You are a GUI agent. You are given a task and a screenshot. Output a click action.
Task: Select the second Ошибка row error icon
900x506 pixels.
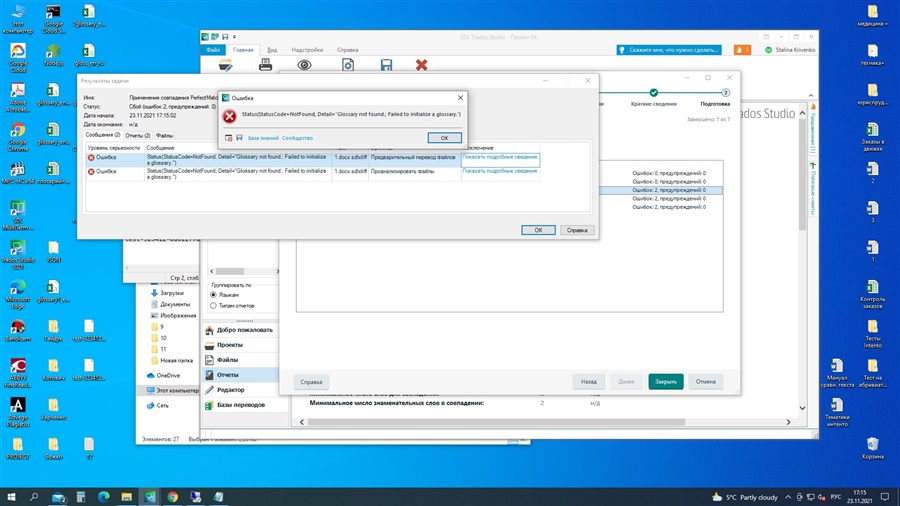point(91,172)
